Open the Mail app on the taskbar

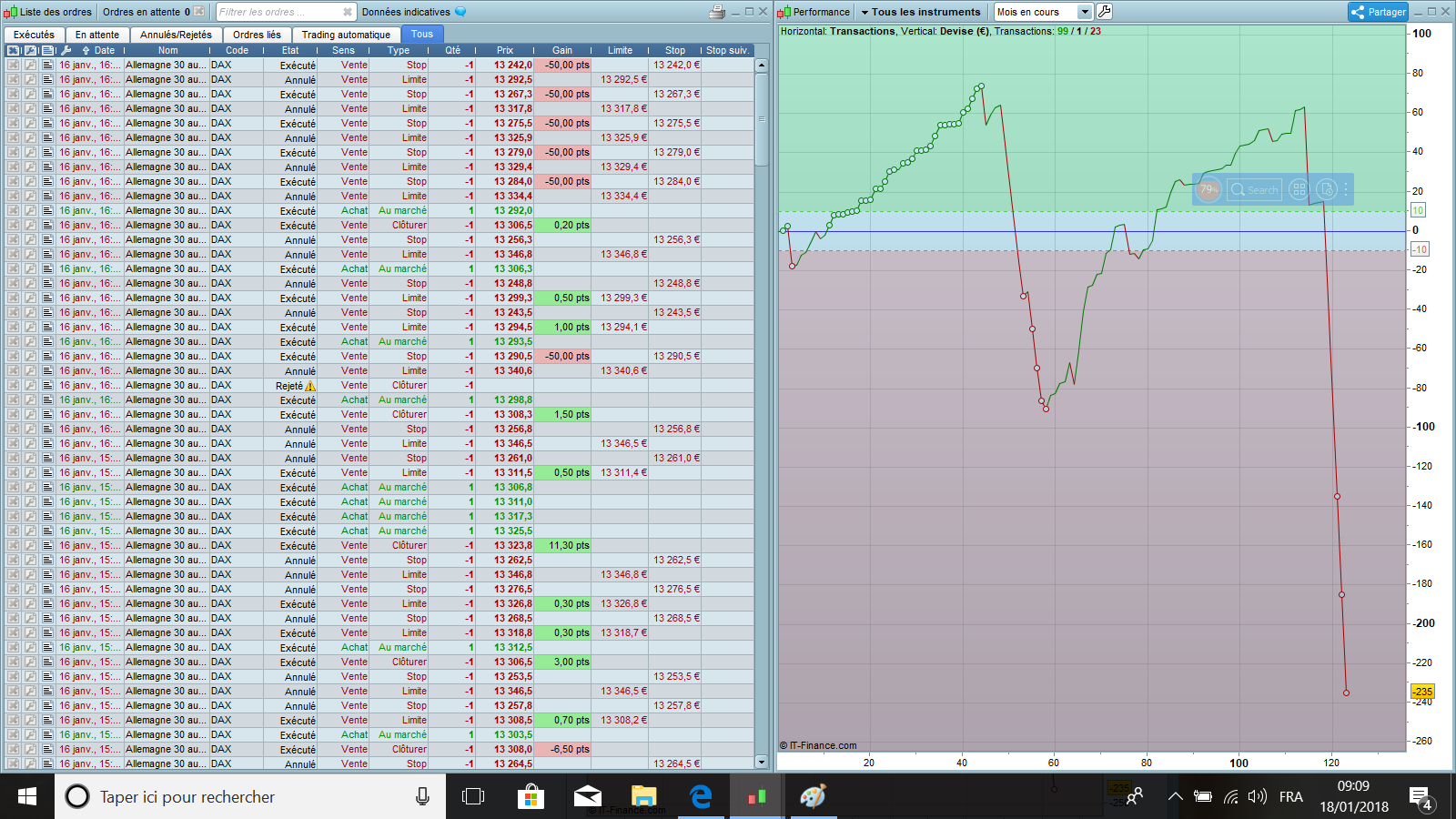(x=588, y=796)
